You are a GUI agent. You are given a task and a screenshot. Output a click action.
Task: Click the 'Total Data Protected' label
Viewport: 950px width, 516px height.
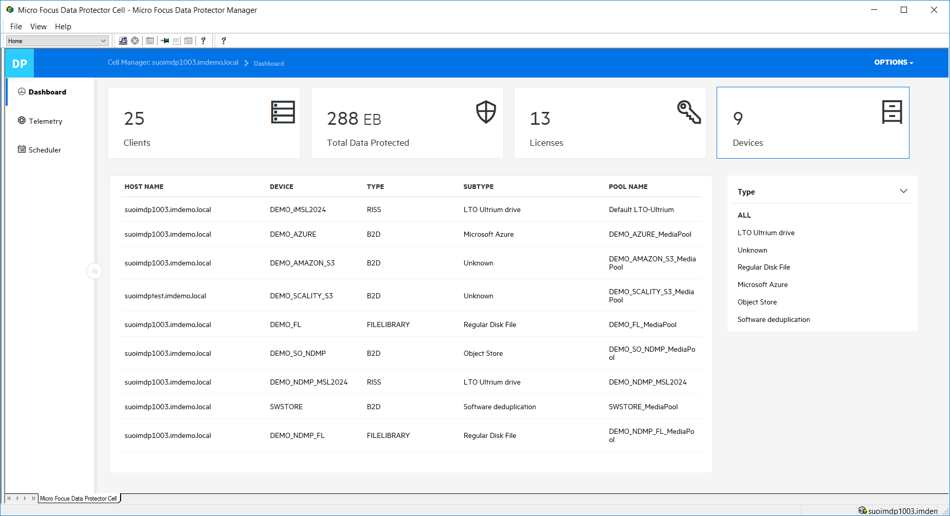point(368,143)
